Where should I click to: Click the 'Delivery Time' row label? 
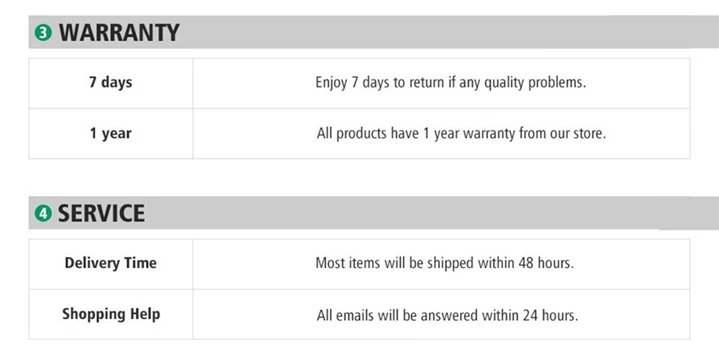click(111, 263)
